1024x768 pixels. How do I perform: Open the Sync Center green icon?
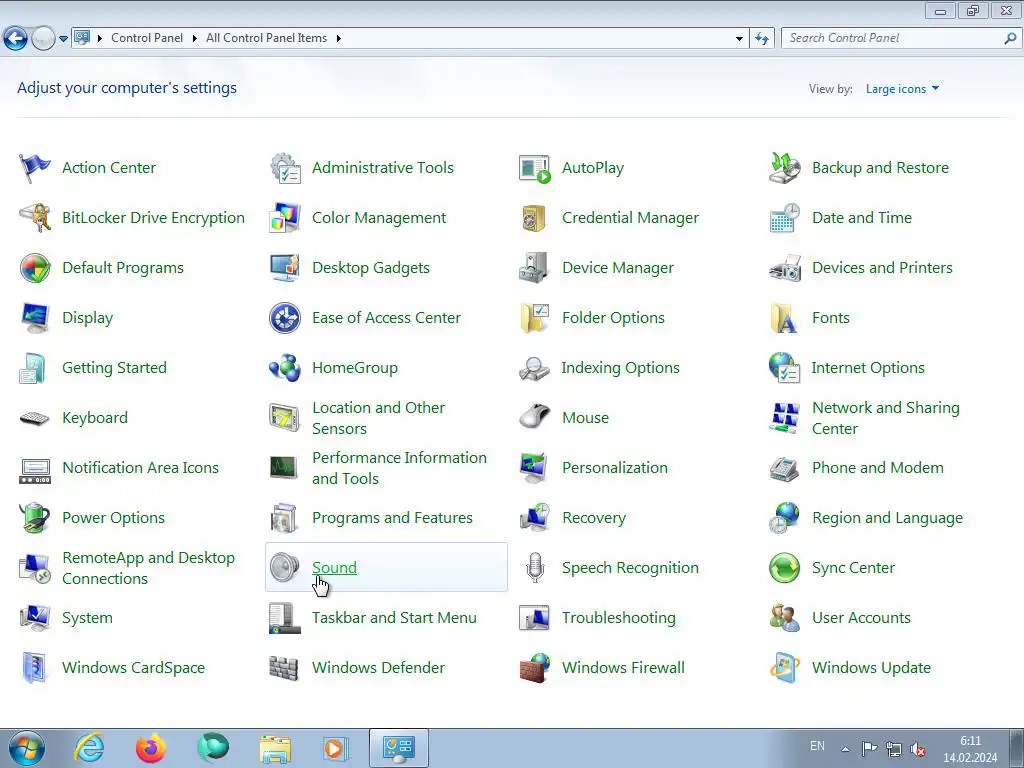pyautogui.click(x=784, y=568)
